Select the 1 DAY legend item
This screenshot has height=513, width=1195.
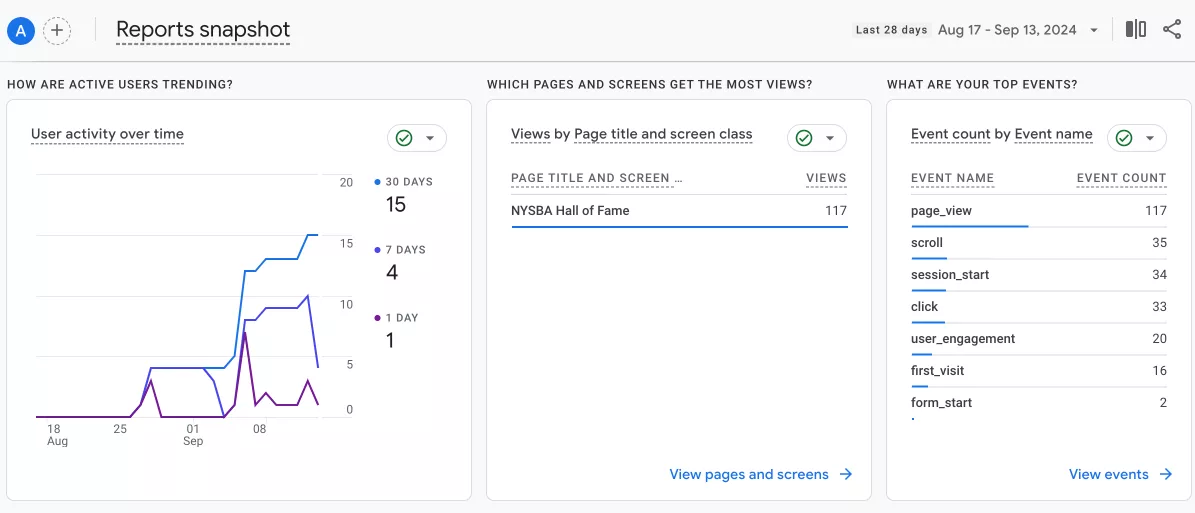click(x=401, y=318)
